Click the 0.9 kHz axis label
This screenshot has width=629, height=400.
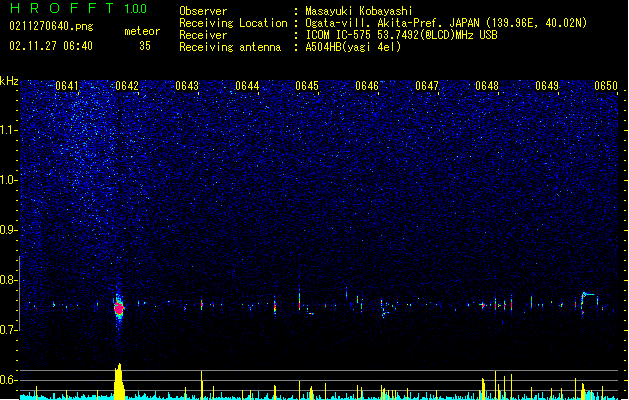click(x=8, y=230)
